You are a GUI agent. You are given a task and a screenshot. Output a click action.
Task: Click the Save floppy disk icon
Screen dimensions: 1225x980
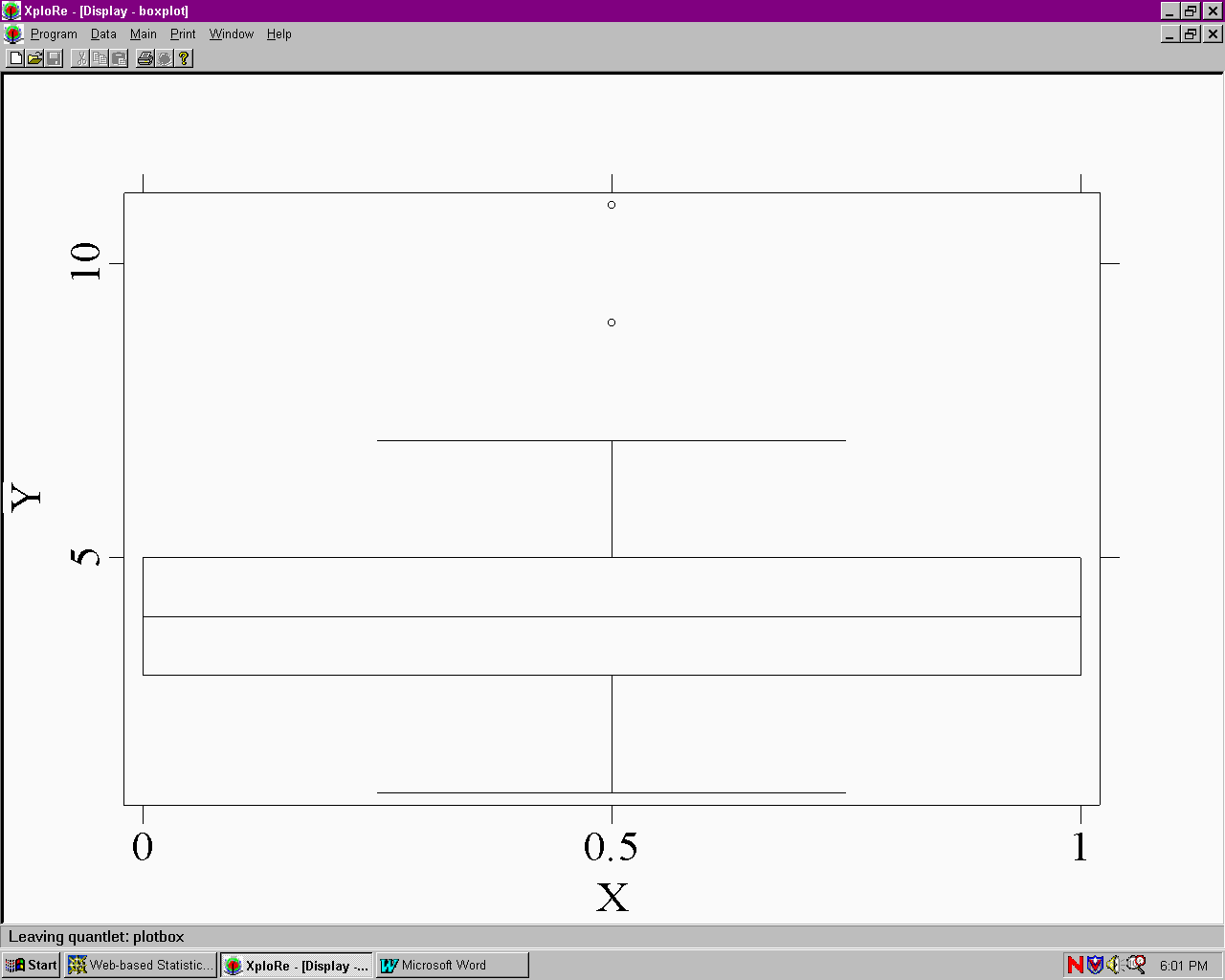[x=54, y=58]
